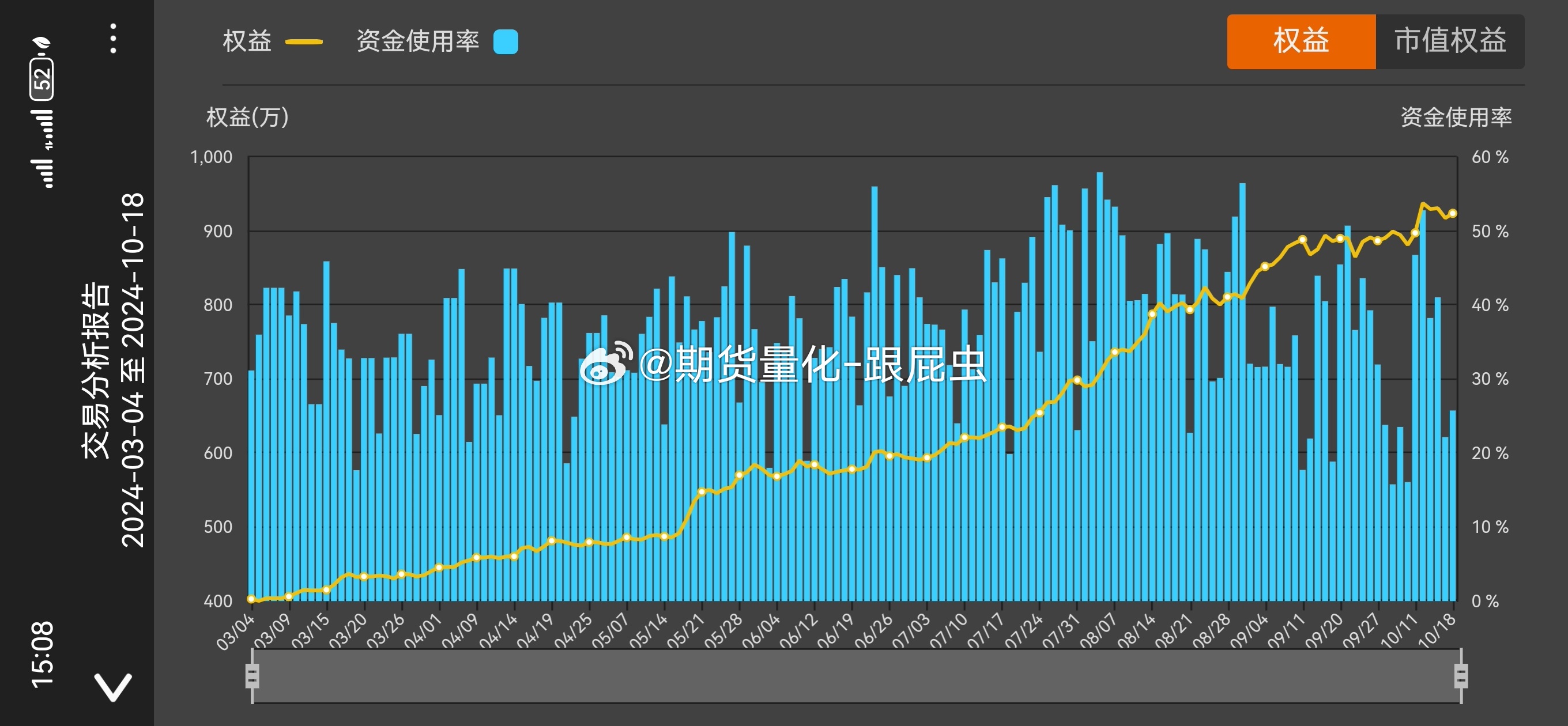
Task: Tap the back chevron arrow
Action: point(113,687)
